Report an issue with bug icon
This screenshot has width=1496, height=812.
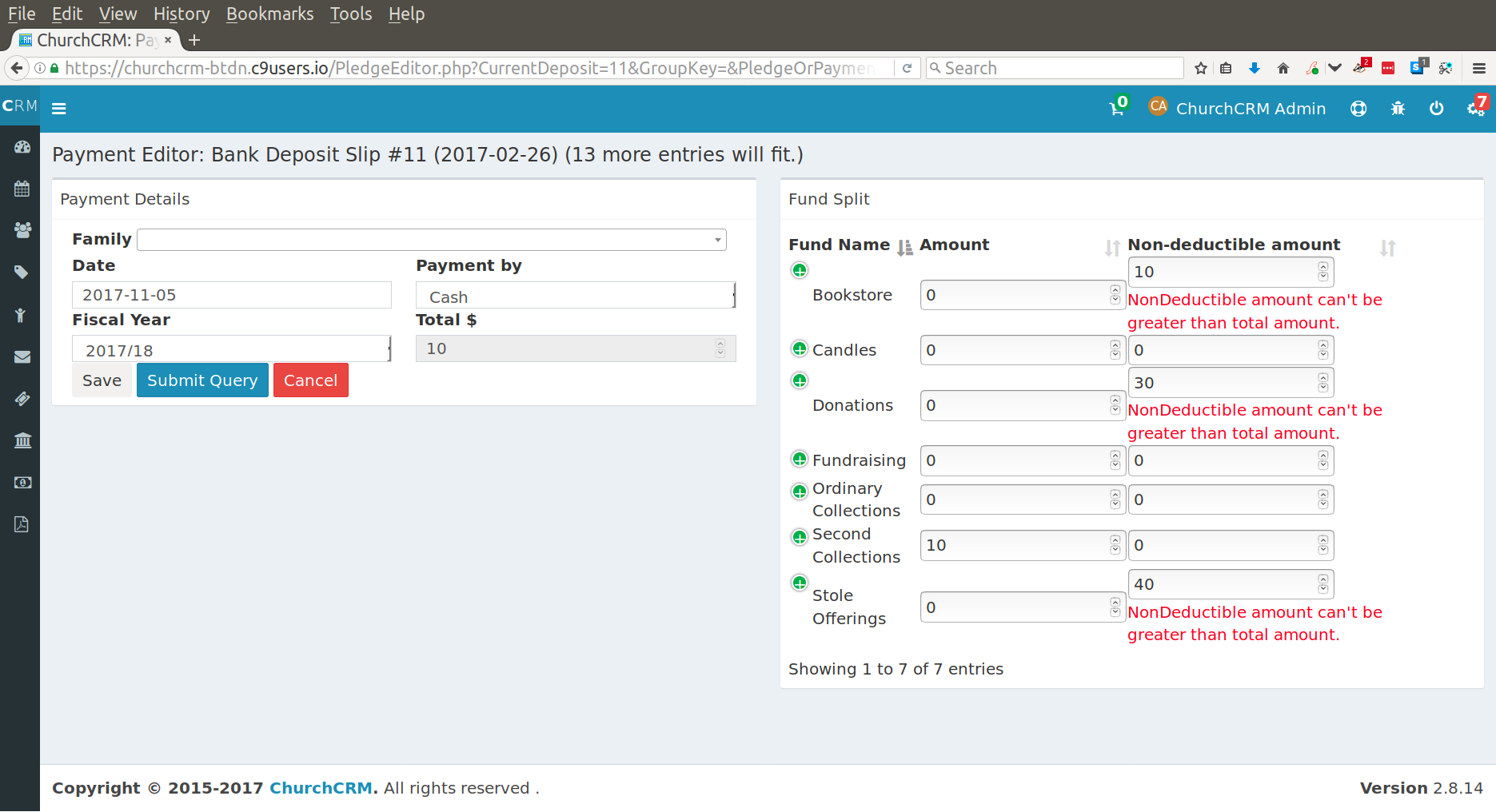pyautogui.click(x=1398, y=109)
